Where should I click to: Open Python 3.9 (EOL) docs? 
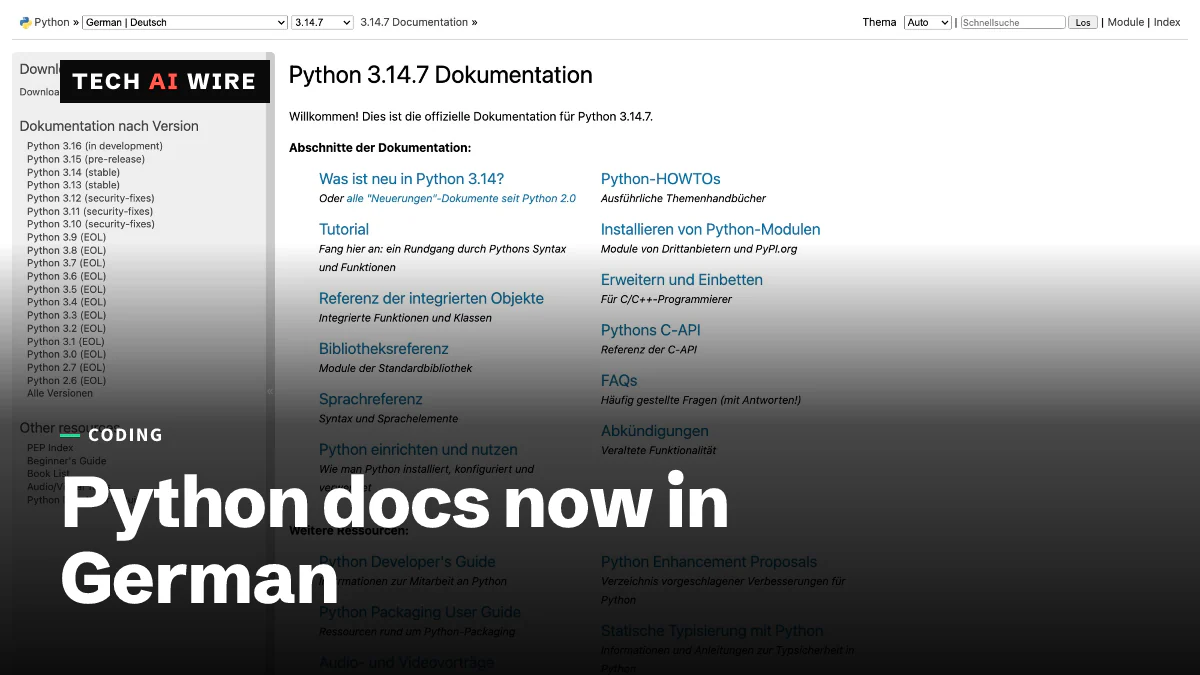66,237
